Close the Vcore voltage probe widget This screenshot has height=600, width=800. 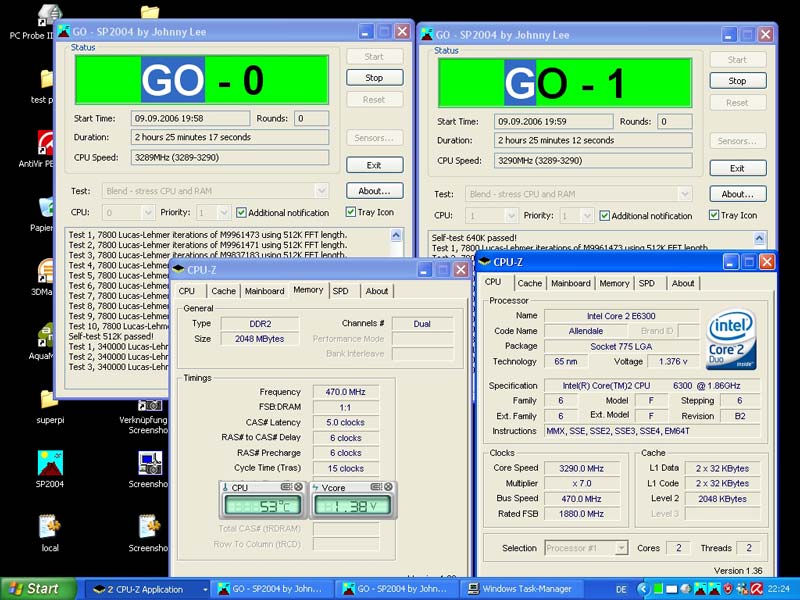pos(388,487)
